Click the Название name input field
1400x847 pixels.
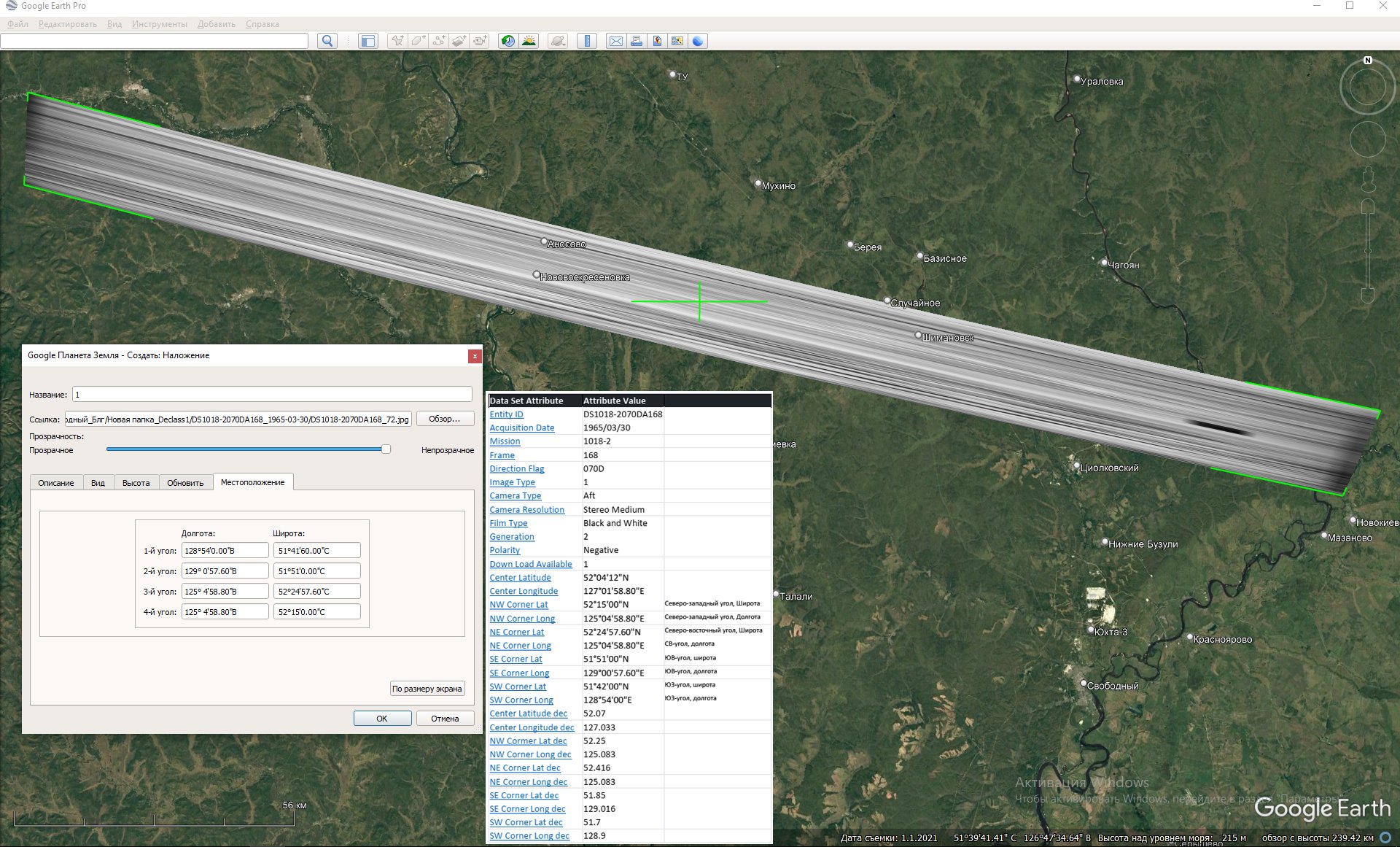tap(272, 395)
